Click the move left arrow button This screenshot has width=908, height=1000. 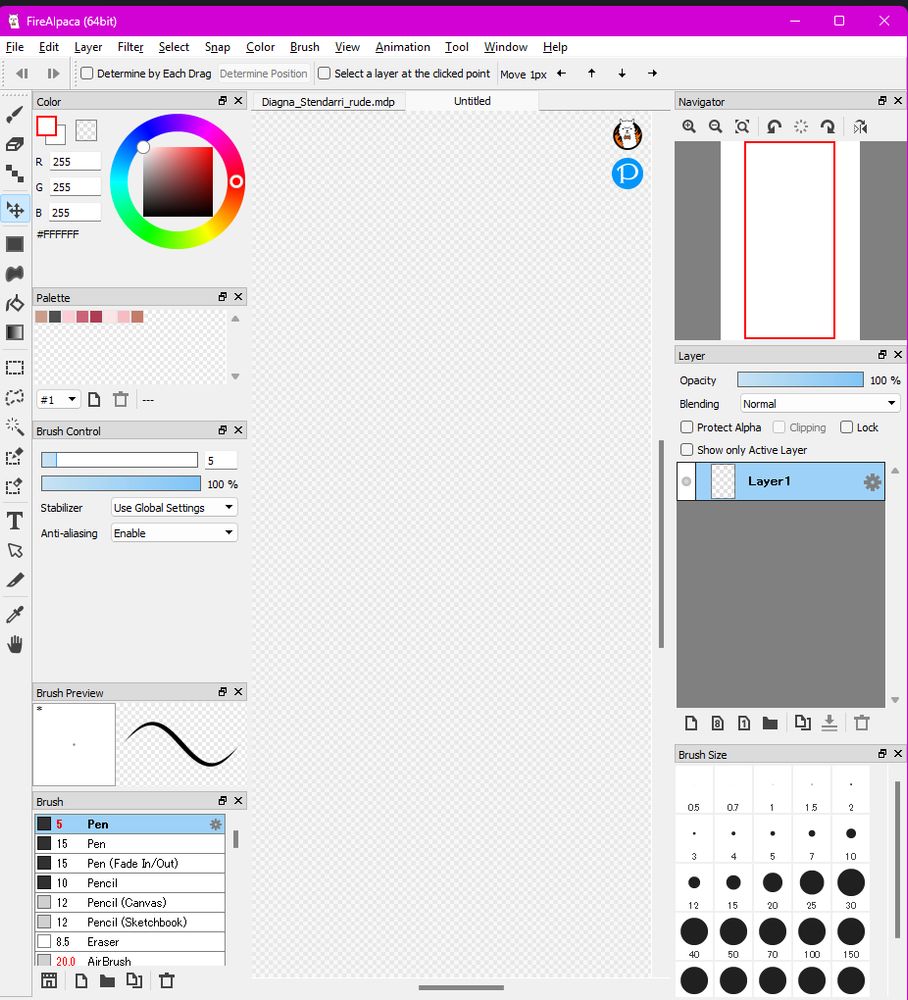tap(561, 73)
